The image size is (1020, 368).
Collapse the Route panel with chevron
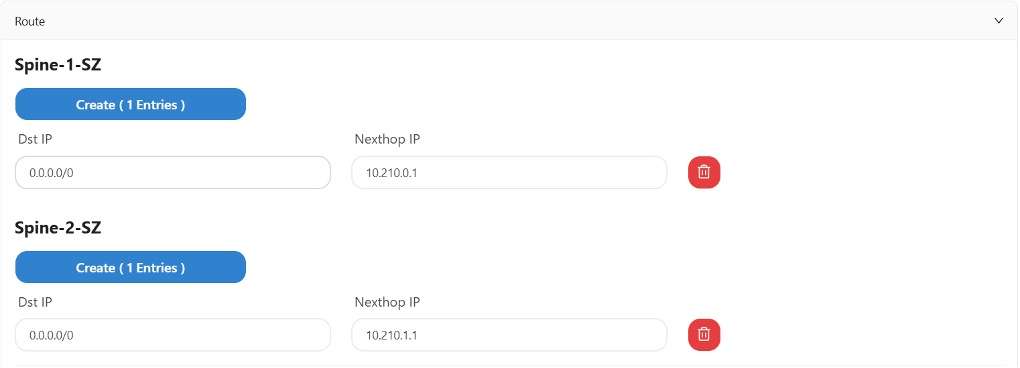[999, 21]
